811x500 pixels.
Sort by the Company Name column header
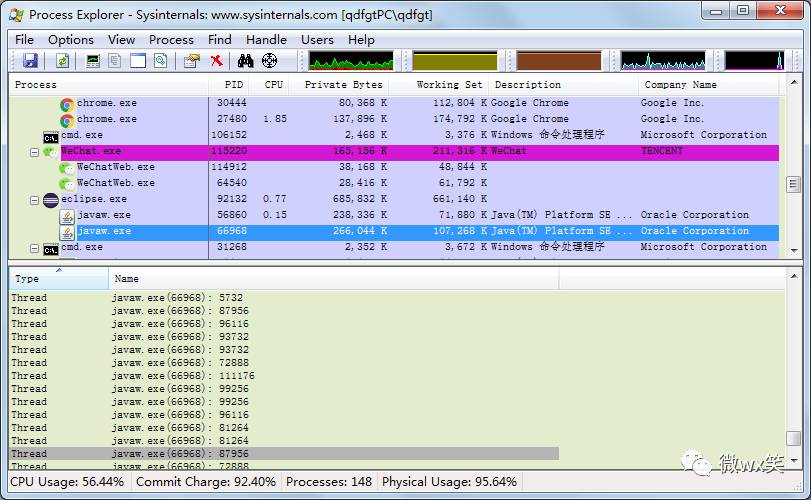[x=709, y=85]
